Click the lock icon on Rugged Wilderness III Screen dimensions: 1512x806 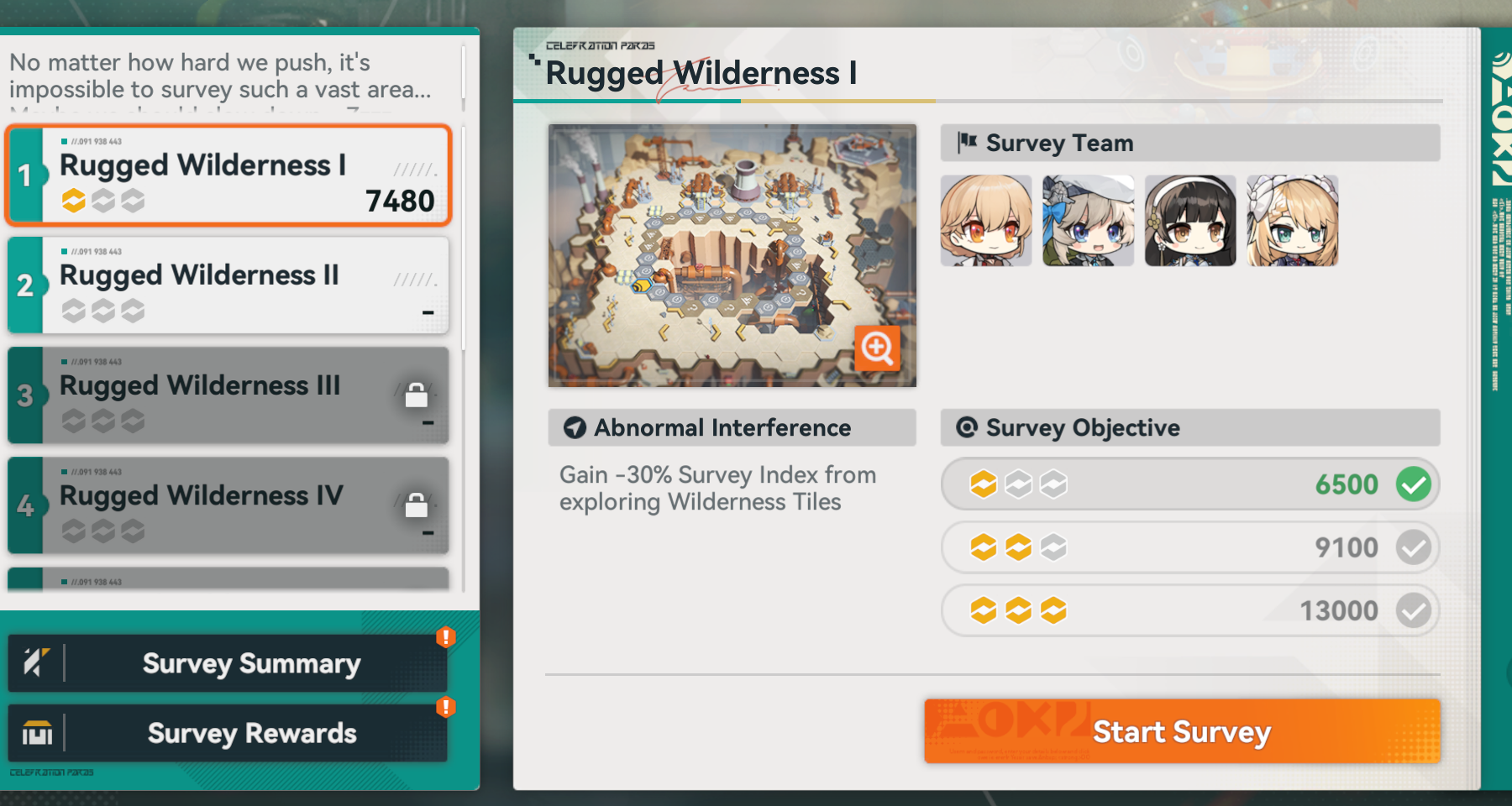(x=417, y=395)
